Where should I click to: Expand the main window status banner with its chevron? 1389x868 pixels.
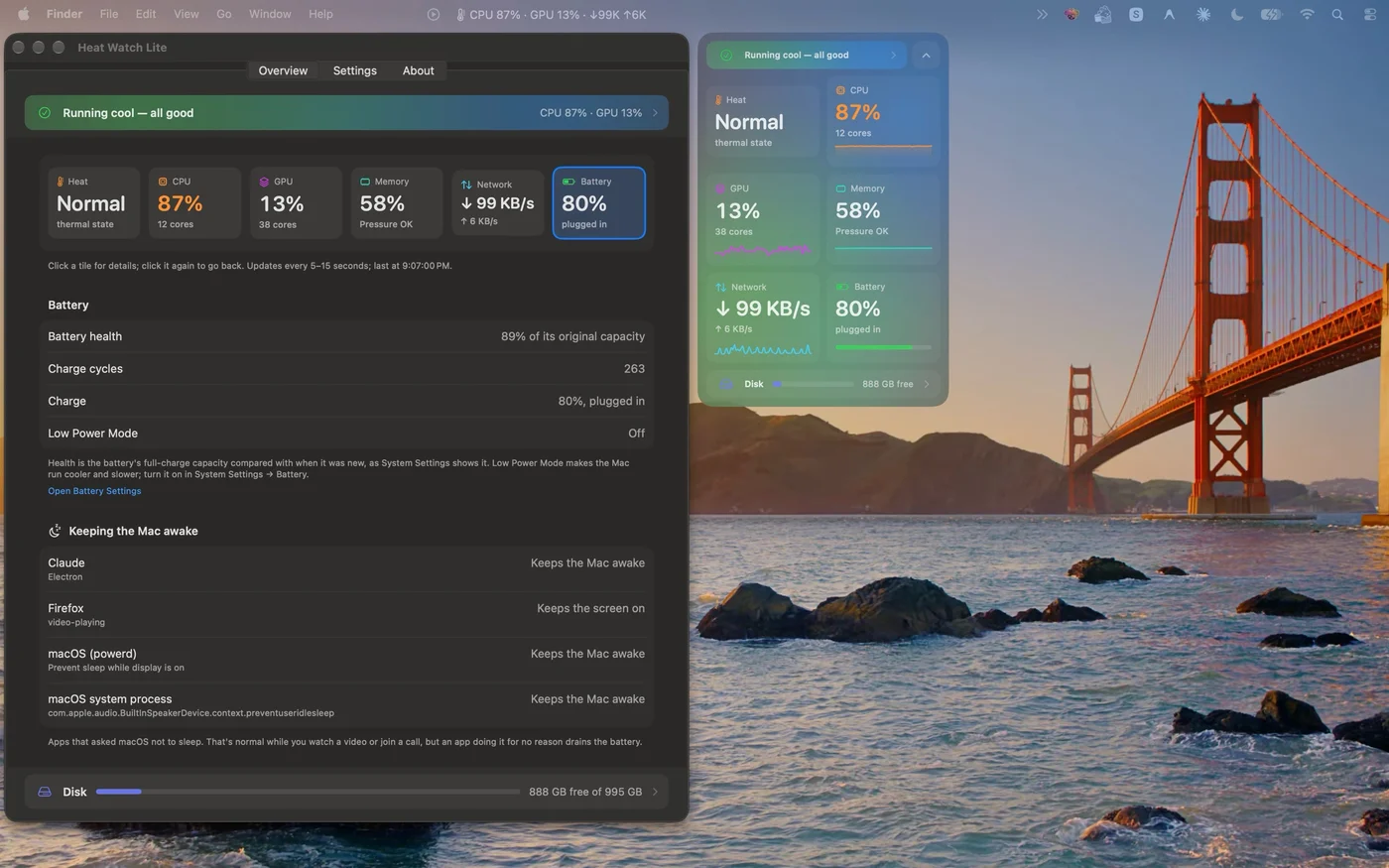[655, 113]
